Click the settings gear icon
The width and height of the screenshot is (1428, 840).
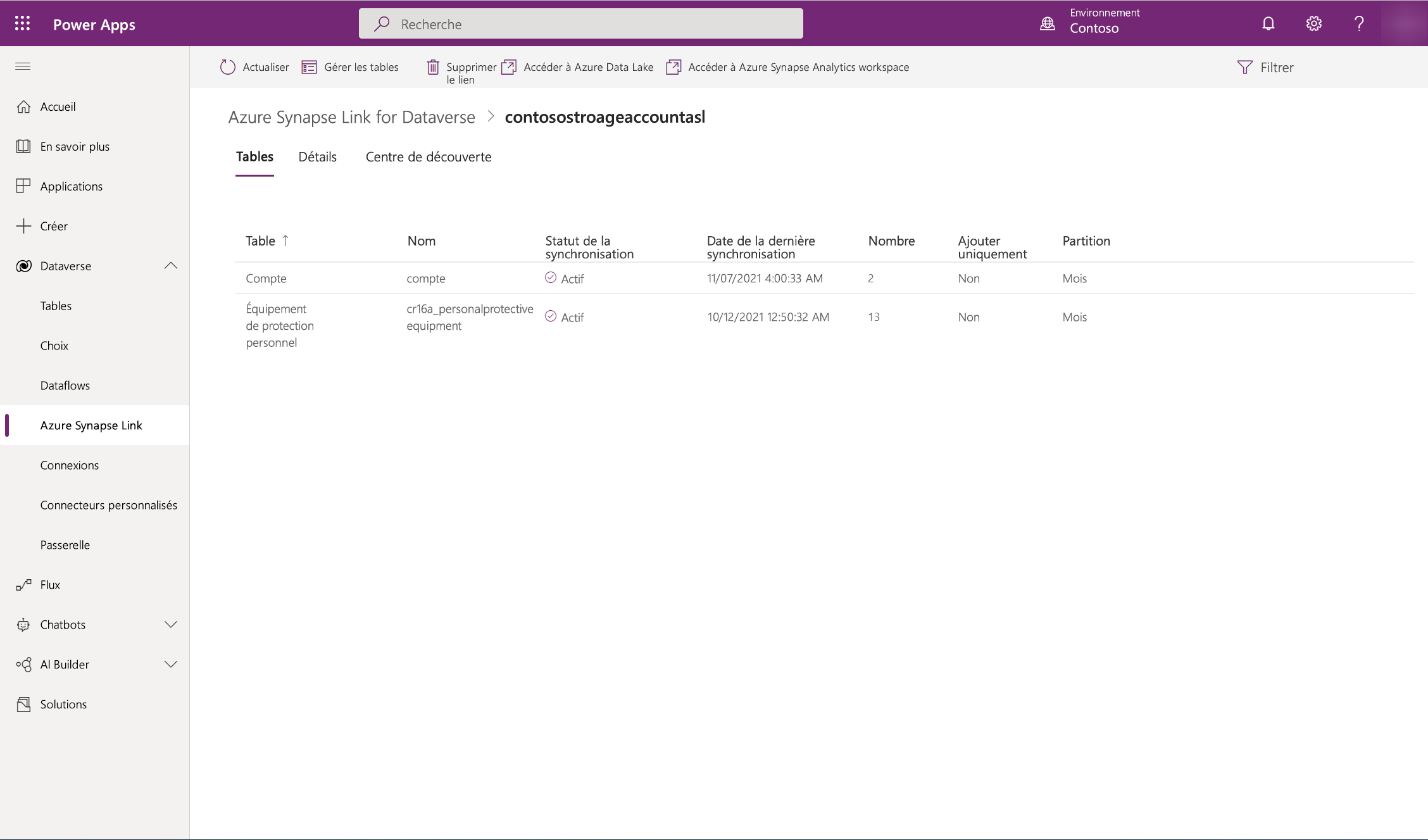(1314, 23)
